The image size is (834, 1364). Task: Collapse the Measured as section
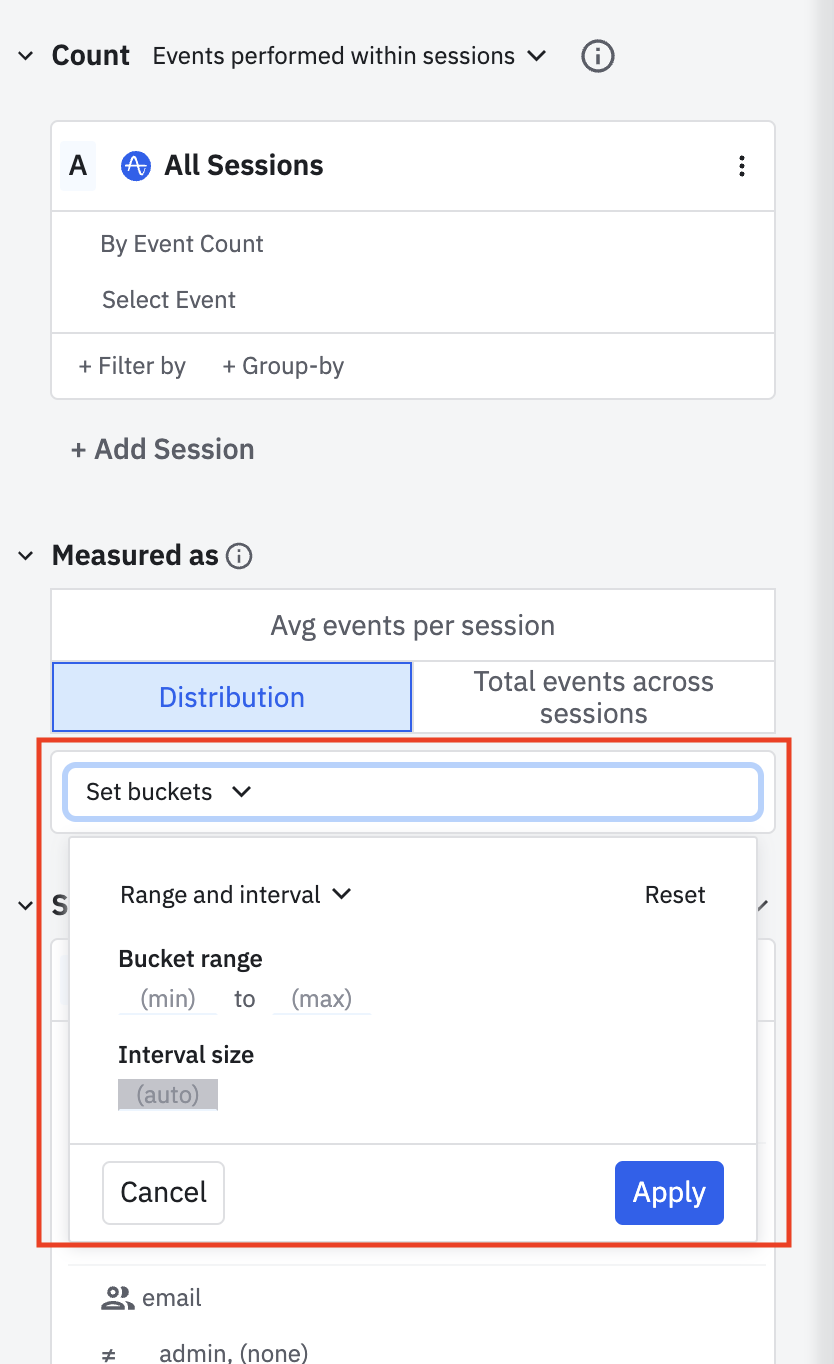26,556
